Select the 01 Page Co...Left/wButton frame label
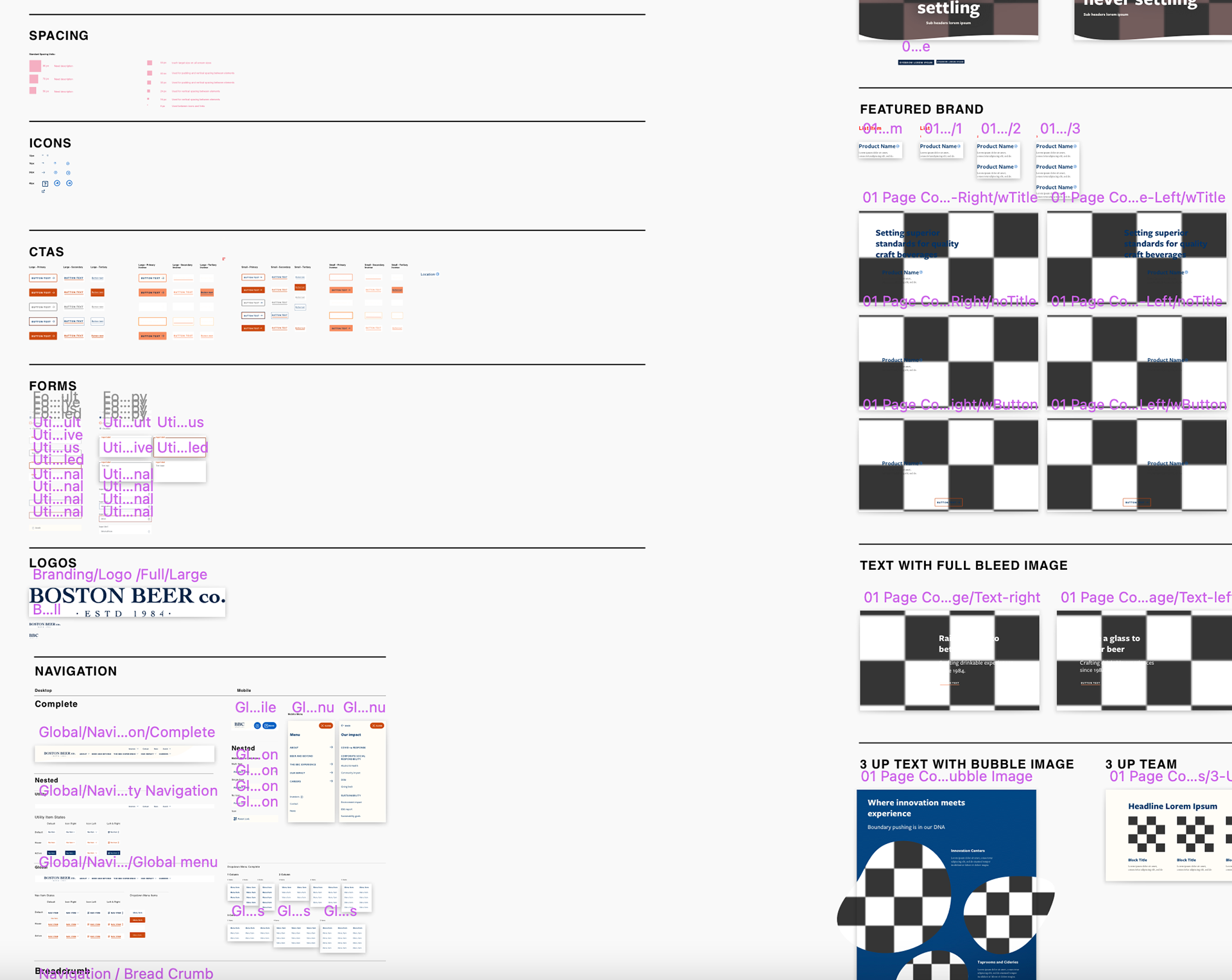The height and width of the screenshot is (980, 1232). [1138, 404]
